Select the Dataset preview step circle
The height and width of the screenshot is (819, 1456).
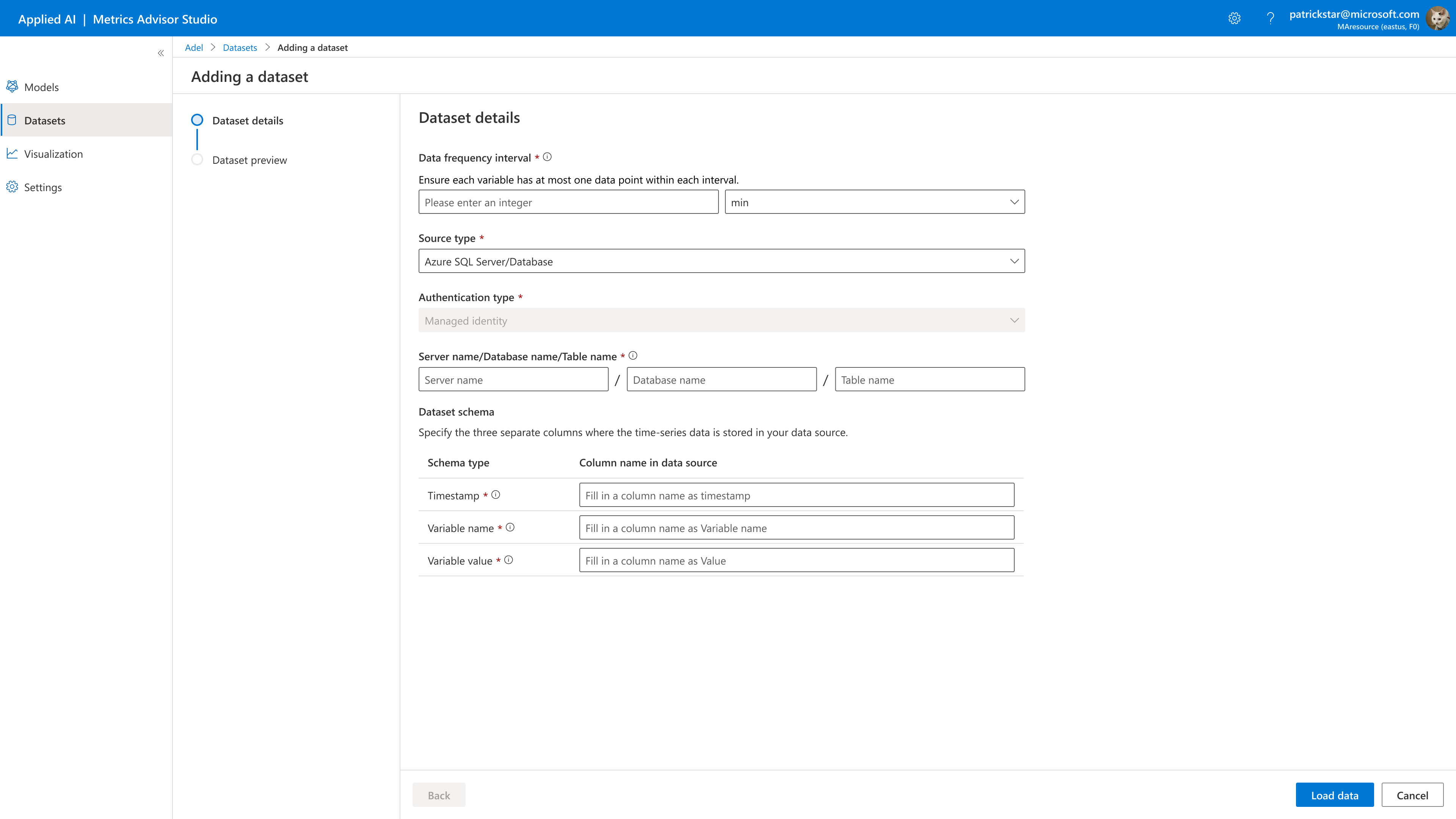point(197,159)
